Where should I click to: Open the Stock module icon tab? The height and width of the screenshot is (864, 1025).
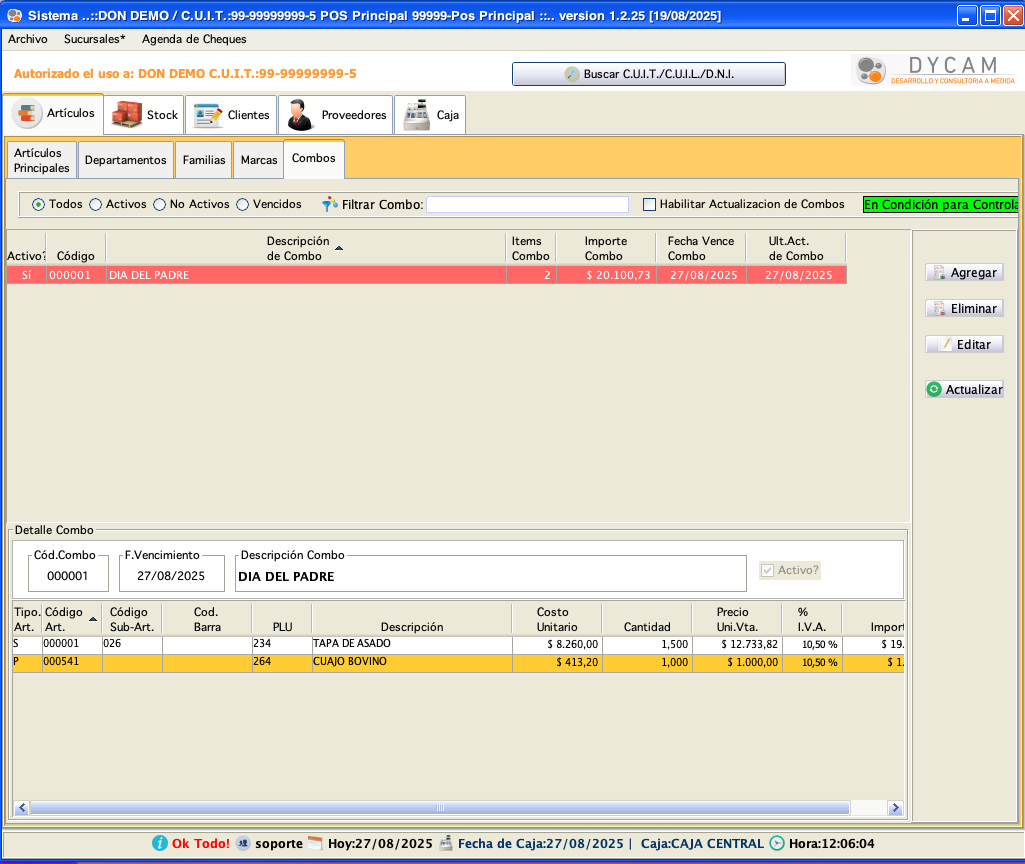145,115
